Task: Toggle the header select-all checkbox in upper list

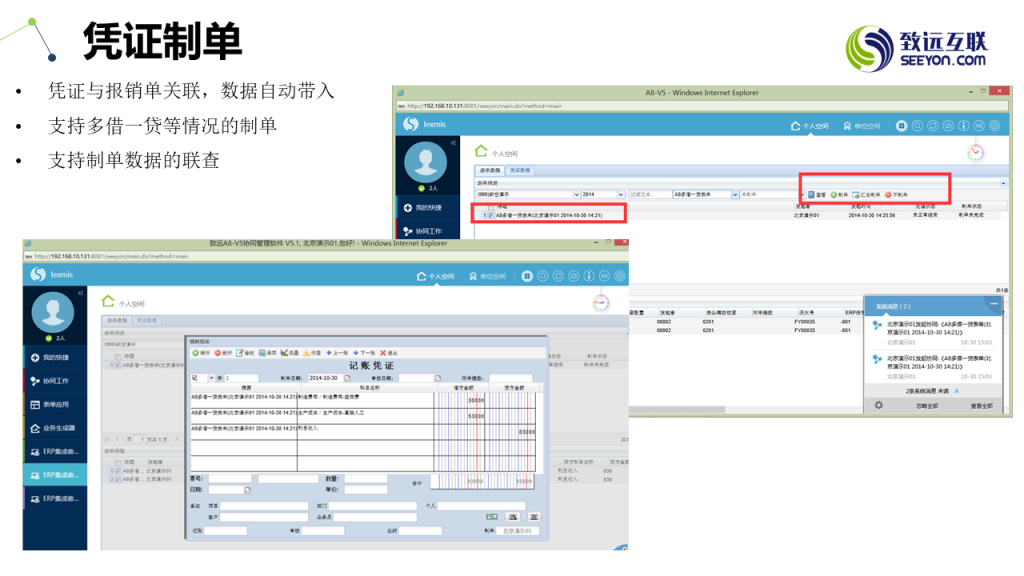Action: [490, 205]
